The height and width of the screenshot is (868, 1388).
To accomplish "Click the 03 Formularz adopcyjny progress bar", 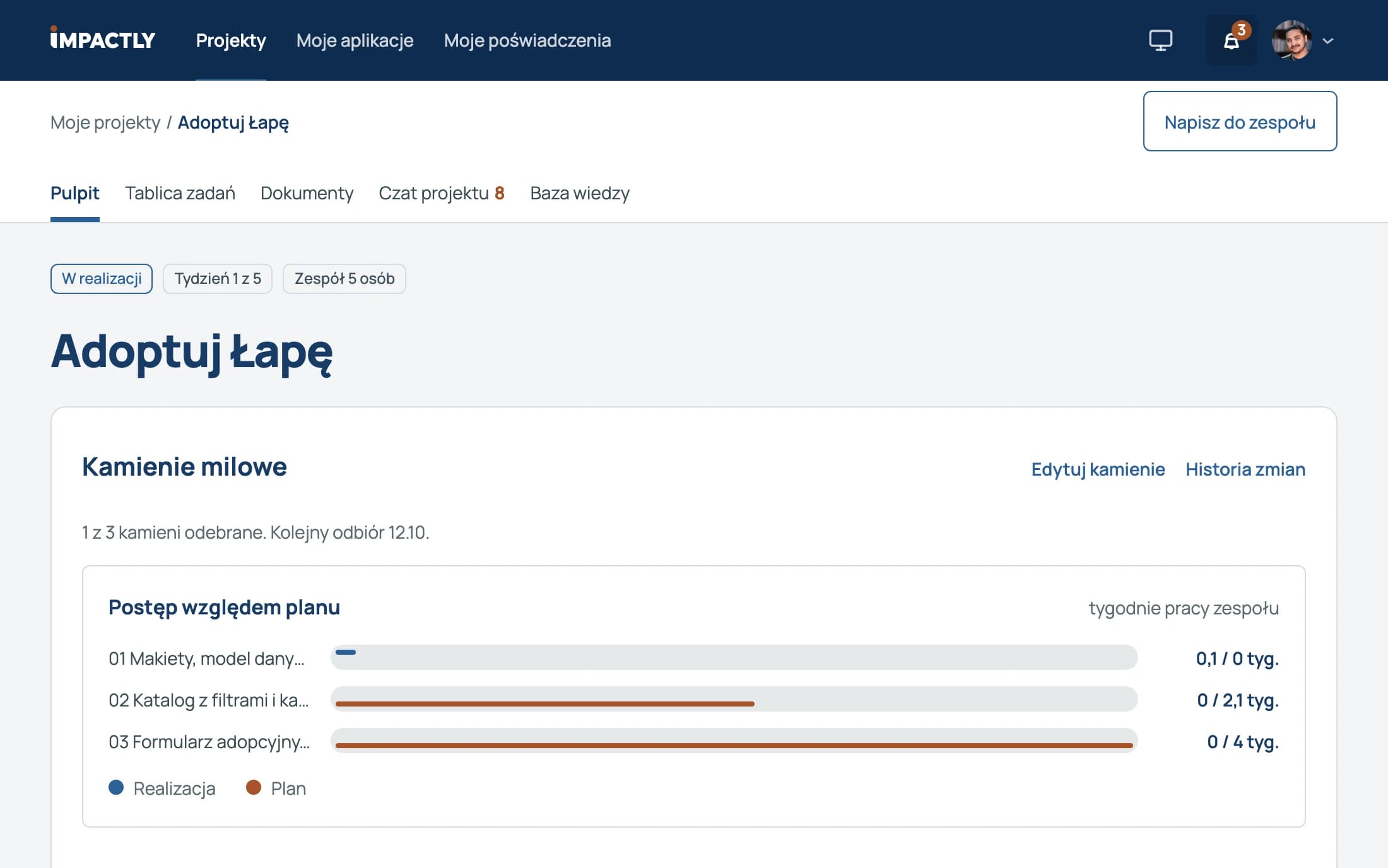I will coord(734,741).
